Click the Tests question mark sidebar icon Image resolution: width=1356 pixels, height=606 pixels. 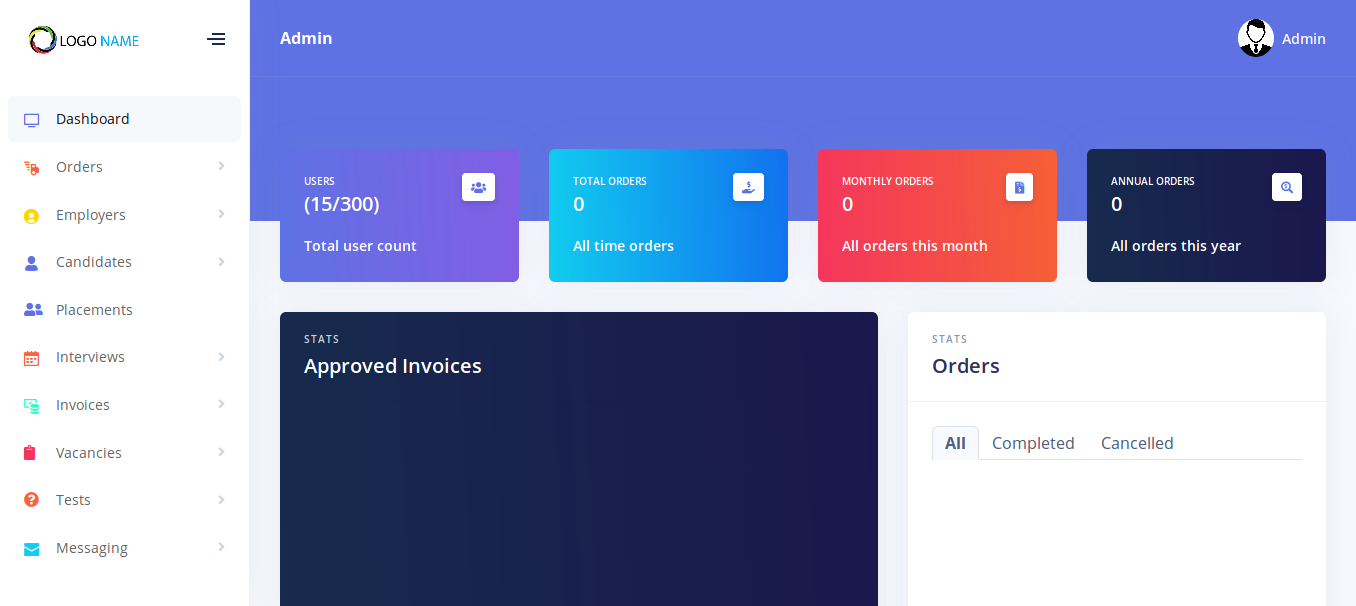click(32, 500)
